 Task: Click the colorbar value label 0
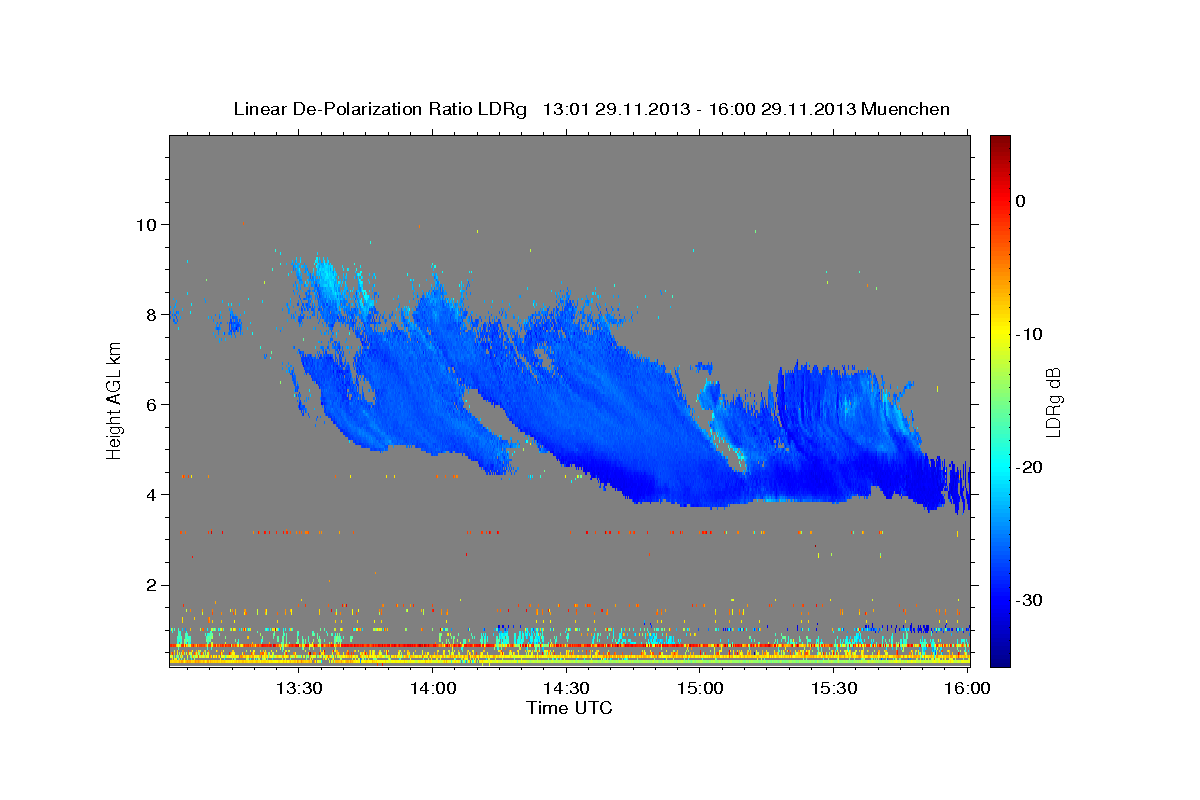1021,201
